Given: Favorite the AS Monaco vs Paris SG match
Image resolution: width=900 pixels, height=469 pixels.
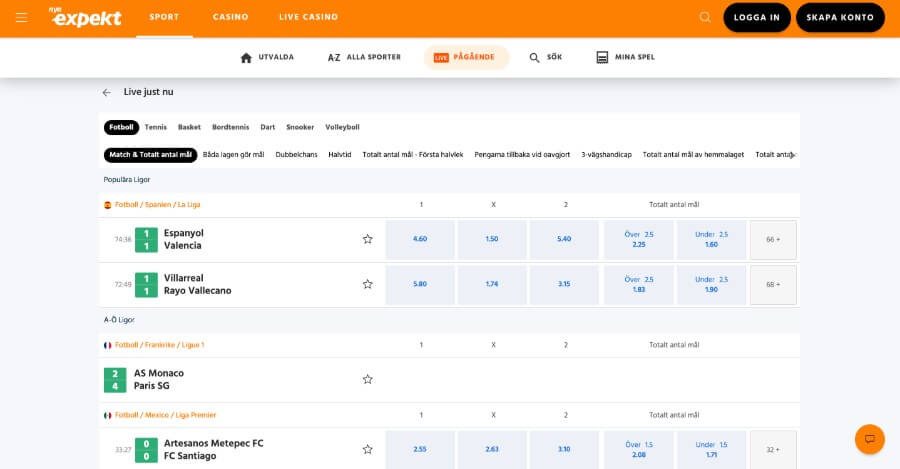Looking at the screenshot, I should pyautogui.click(x=367, y=379).
